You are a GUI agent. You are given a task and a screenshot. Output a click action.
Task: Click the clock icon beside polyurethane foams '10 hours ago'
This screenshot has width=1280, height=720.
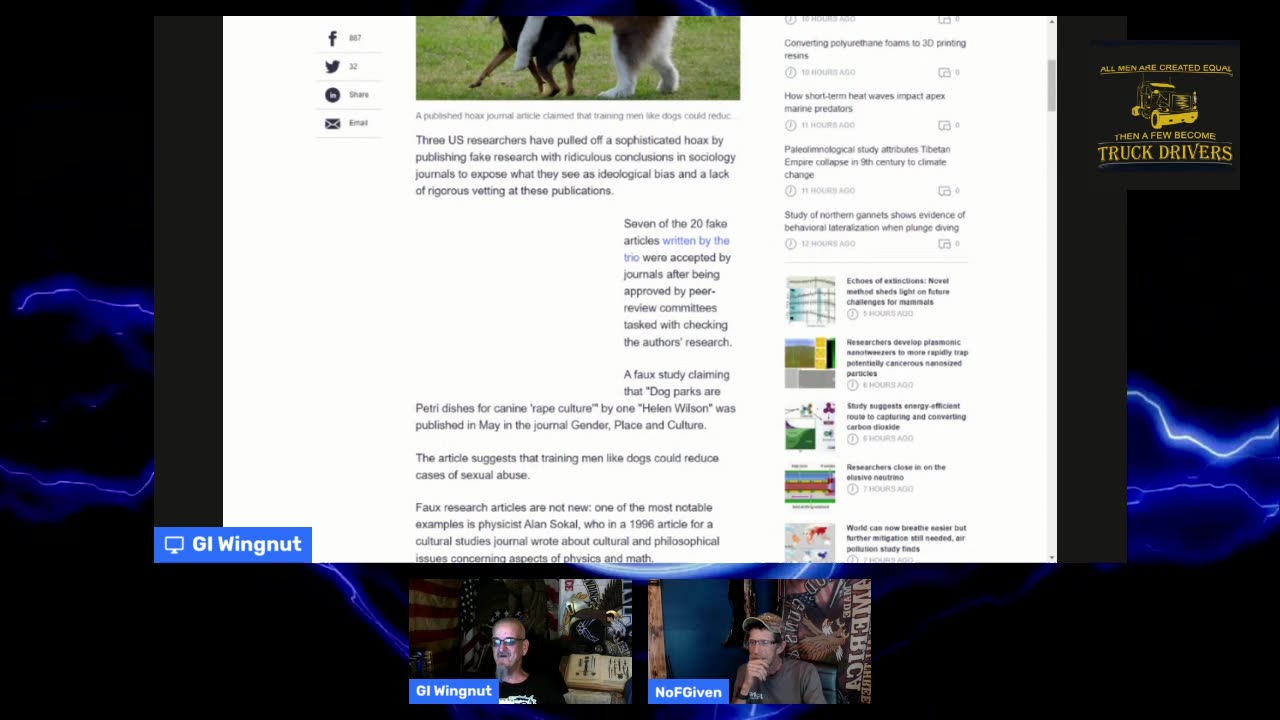pos(790,73)
